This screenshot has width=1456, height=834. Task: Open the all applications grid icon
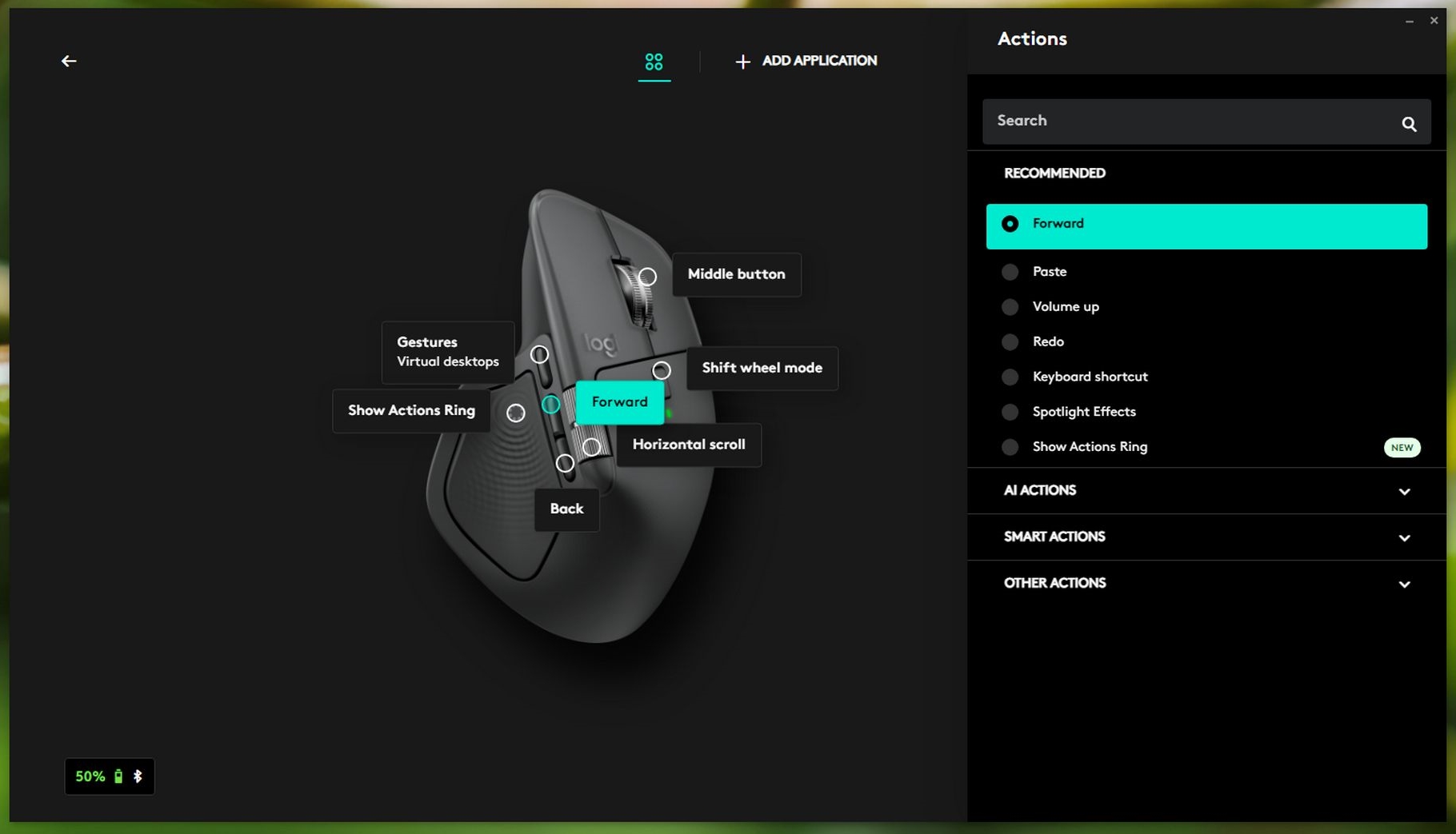[654, 62]
